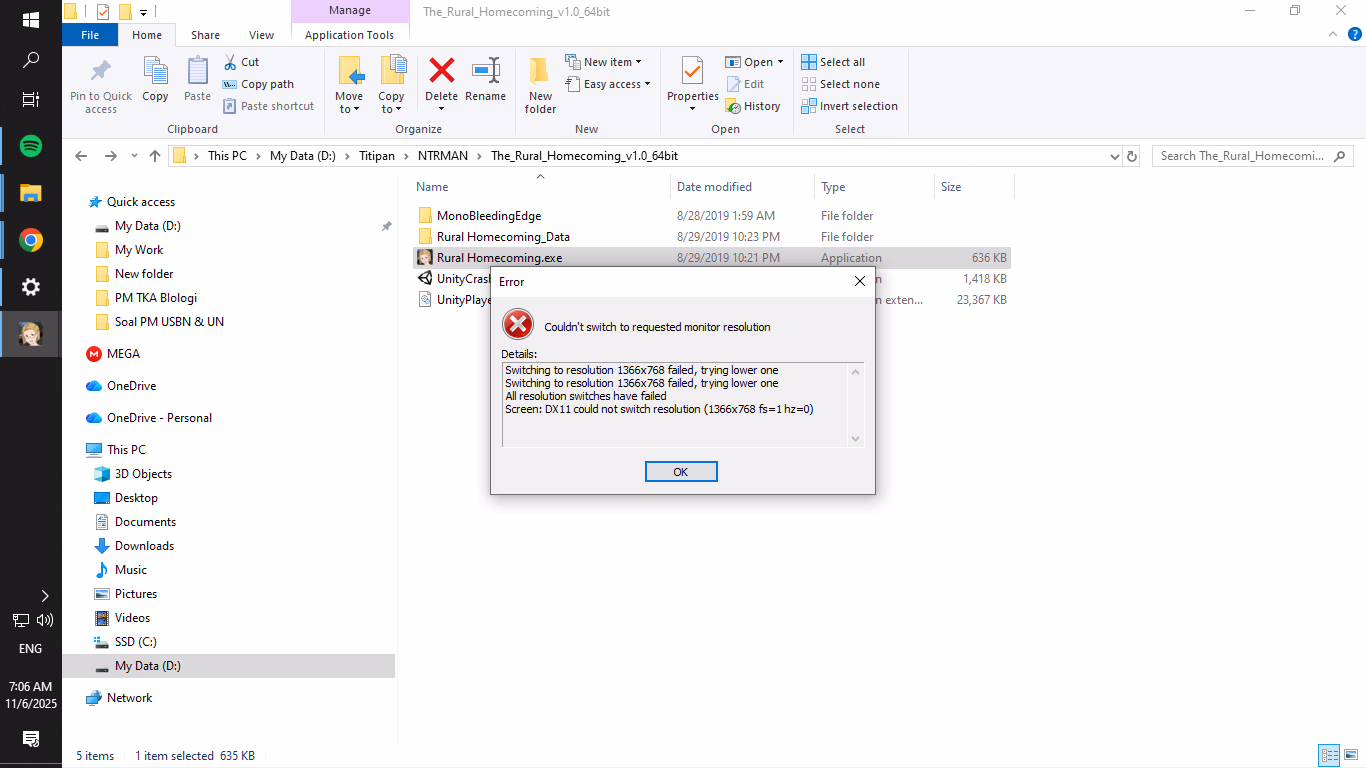Viewport: 1366px width, 768px height.
Task: Select the Rural Homecoming.exe file
Action: point(712,258)
